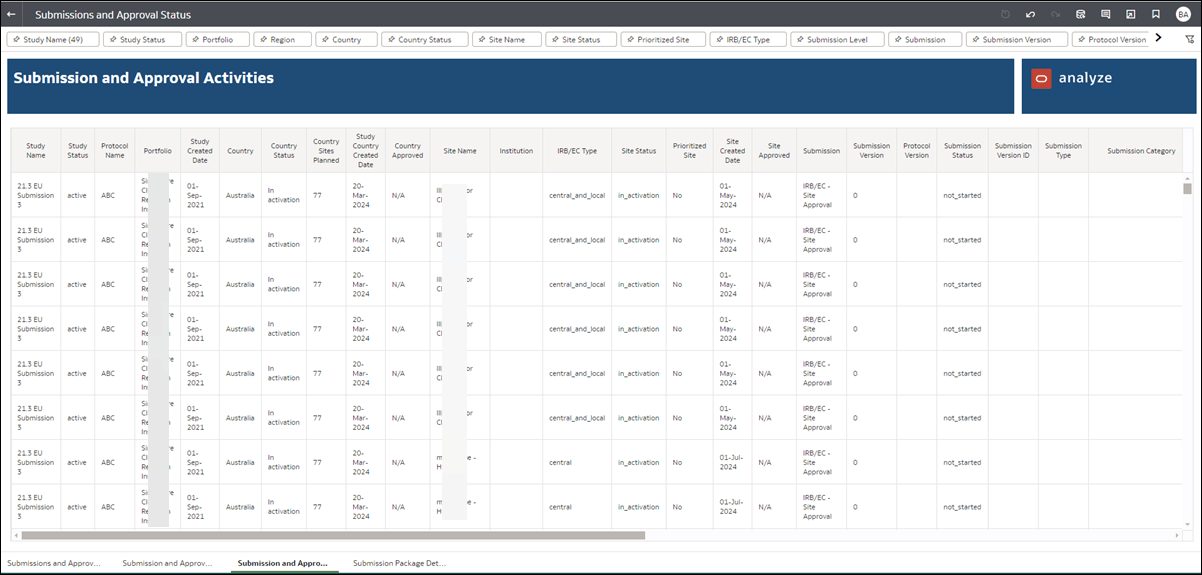The height and width of the screenshot is (575, 1202).
Task: Switch to the non-bold Submission and Approv... tab
Action: pos(167,563)
